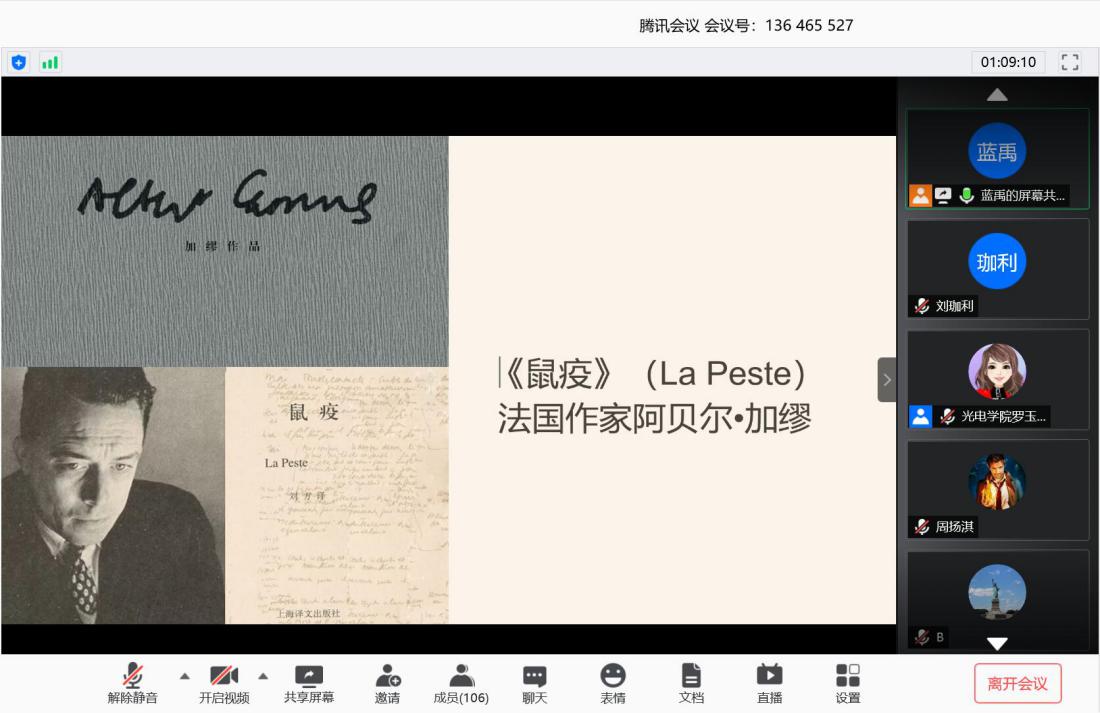The height and width of the screenshot is (713, 1100).
Task: Select the 光电学院罗玉 cartoon girl avatar
Action: [997, 371]
